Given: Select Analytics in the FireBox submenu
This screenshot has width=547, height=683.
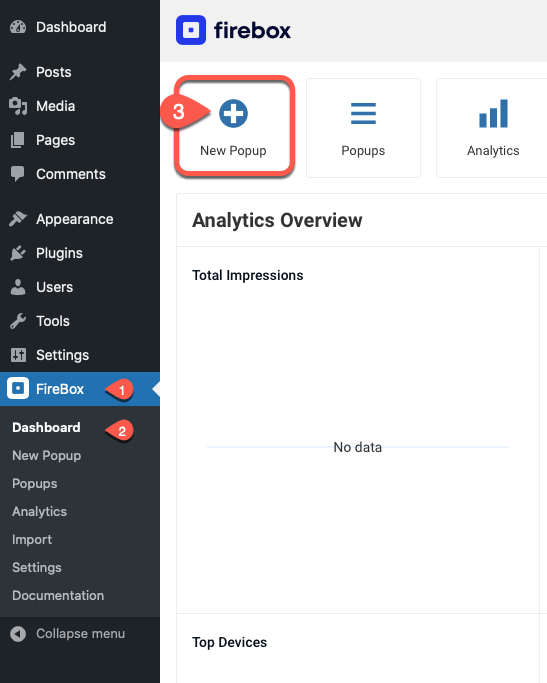Looking at the screenshot, I should tap(39, 511).
